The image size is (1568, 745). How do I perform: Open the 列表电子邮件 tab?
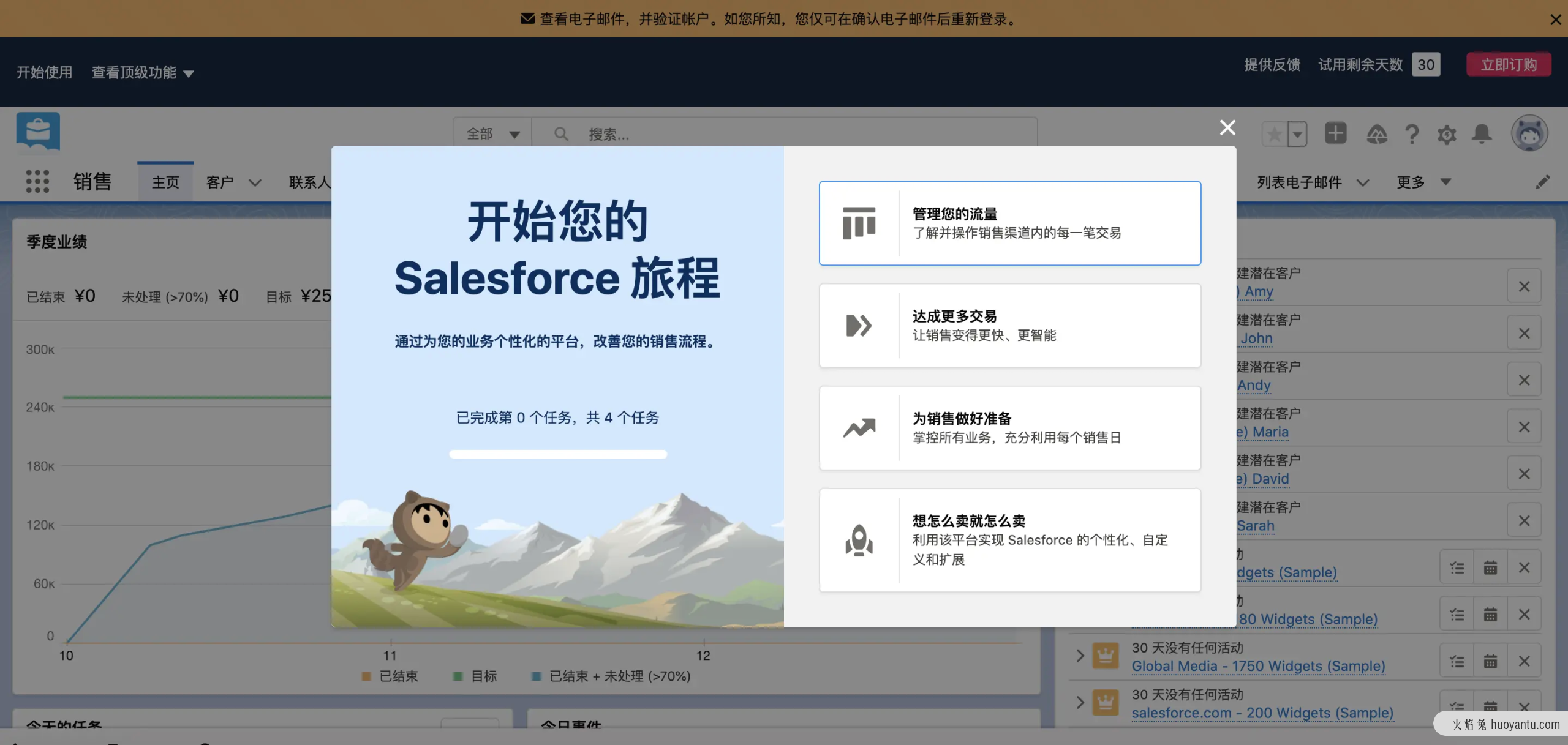1299,182
